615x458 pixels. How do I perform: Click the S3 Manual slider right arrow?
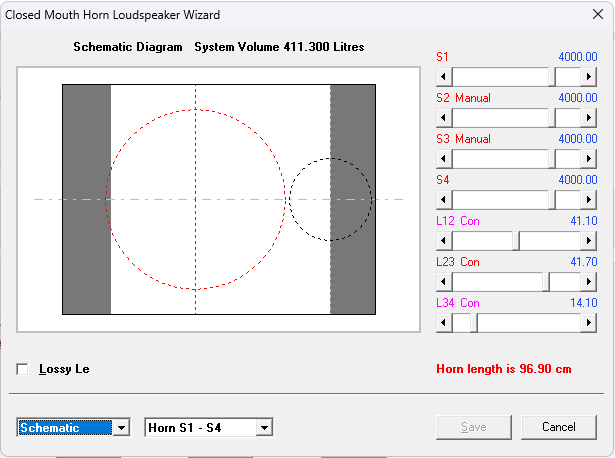[589, 158]
